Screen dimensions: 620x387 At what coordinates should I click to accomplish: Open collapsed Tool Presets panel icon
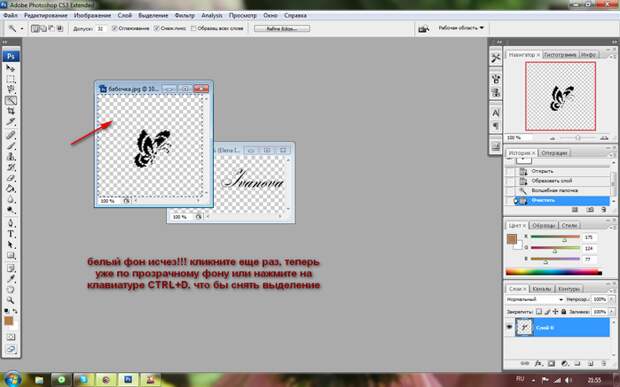pyautogui.click(x=495, y=58)
